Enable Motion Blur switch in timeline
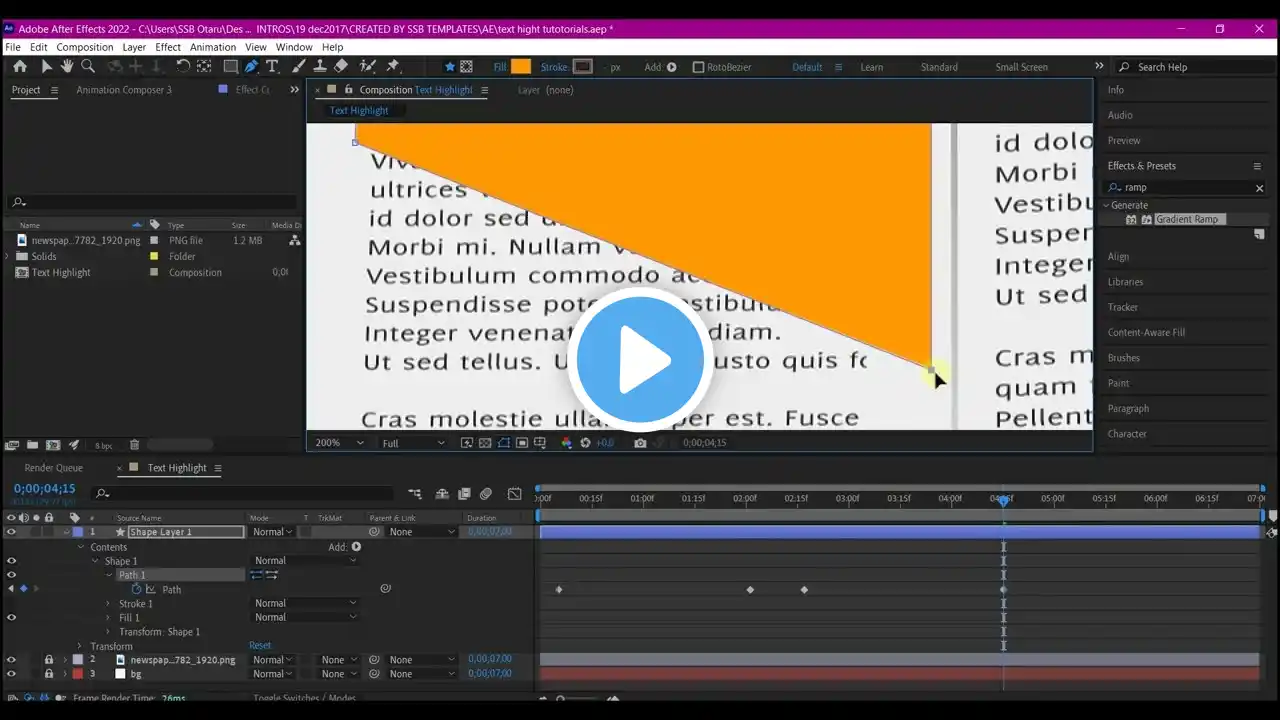1280x720 pixels. (486, 493)
